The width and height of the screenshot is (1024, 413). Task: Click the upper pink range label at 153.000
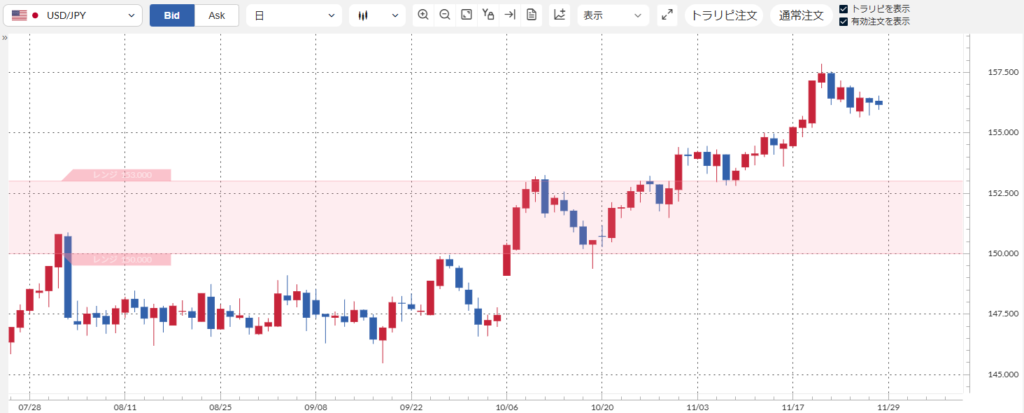120,175
